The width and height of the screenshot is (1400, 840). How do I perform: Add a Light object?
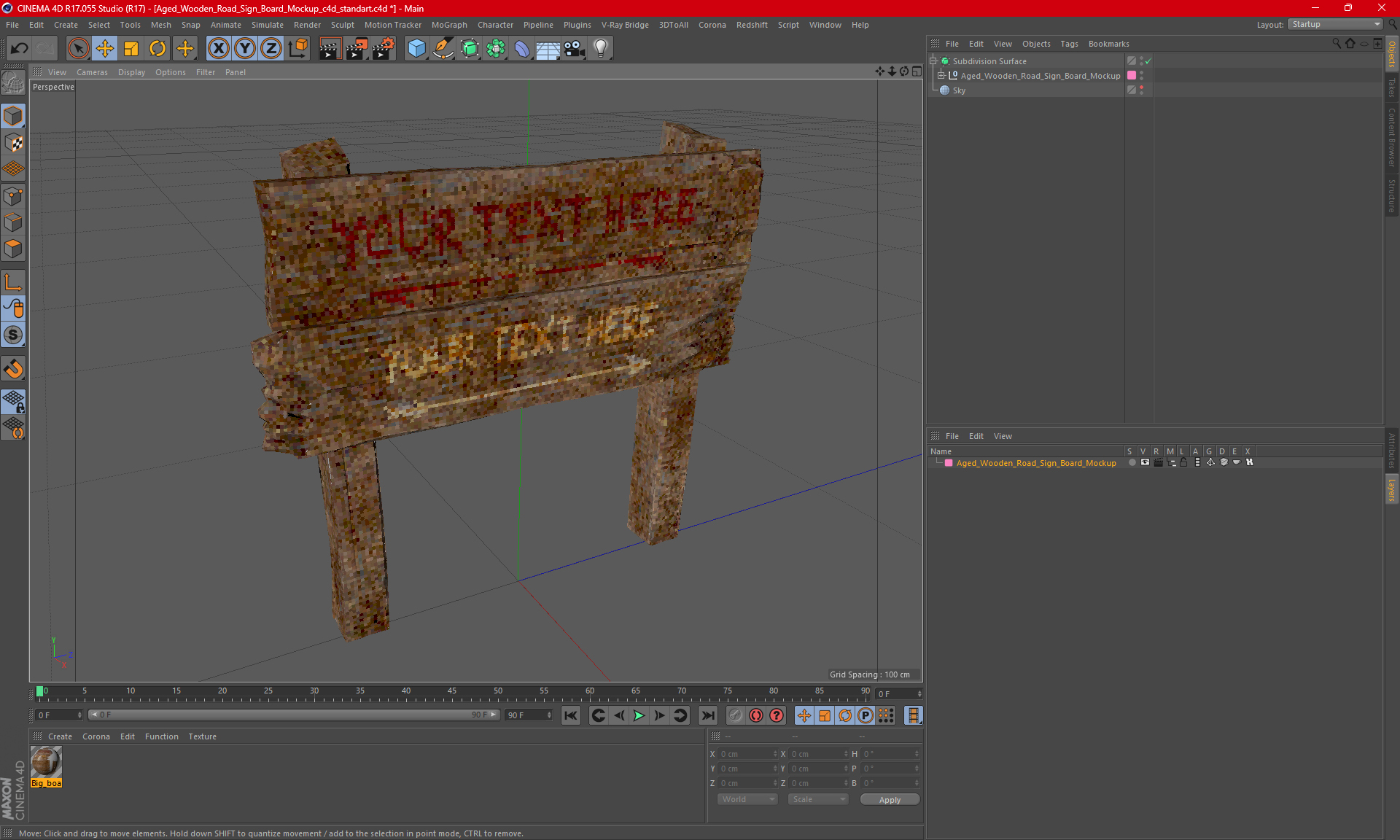click(x=601, y=48)
